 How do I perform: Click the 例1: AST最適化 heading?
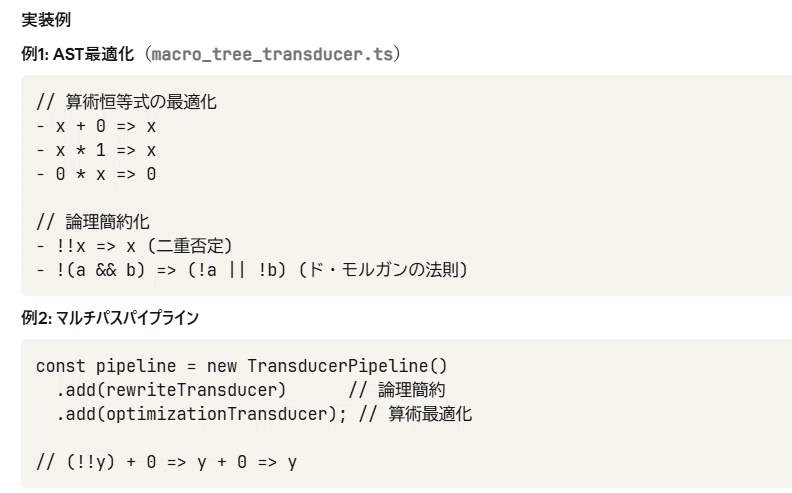point(78,54)
